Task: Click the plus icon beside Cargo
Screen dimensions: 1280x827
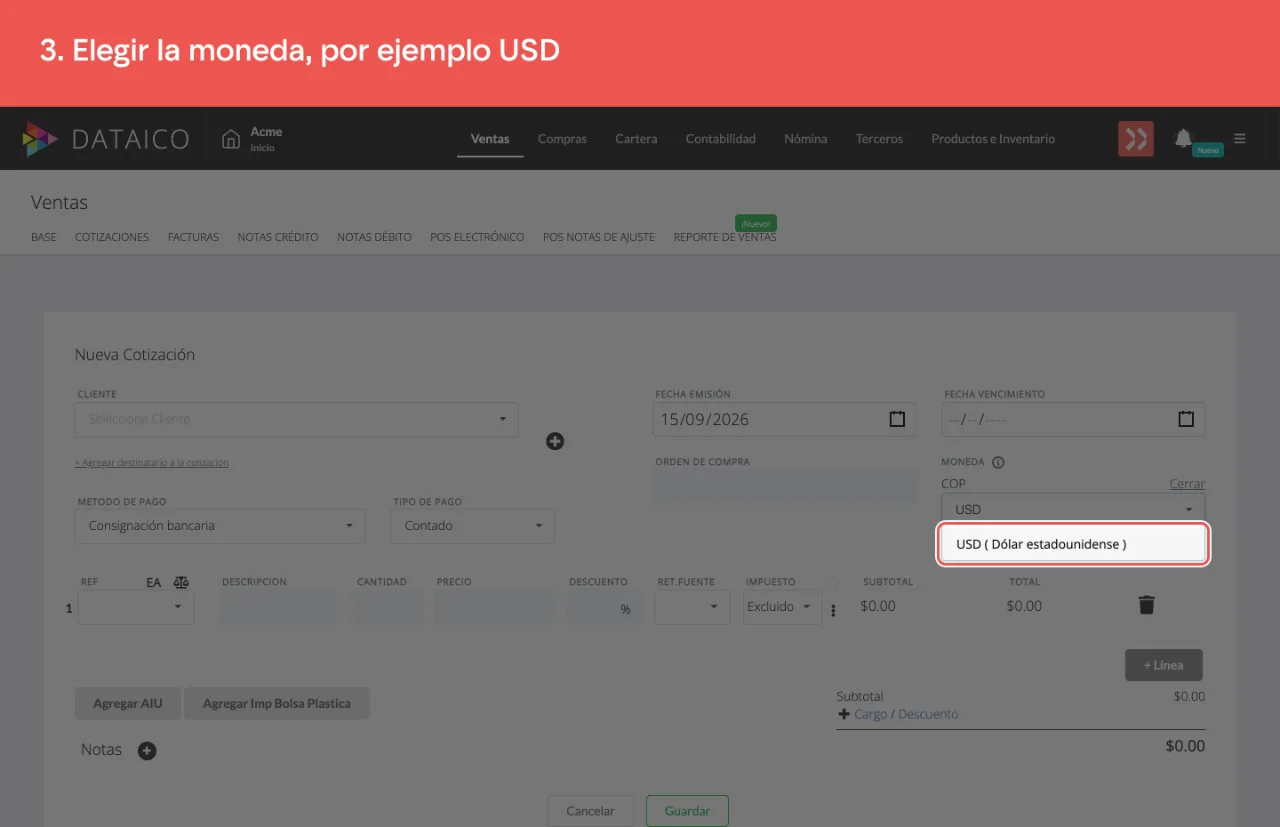Action: coord(844,714)
